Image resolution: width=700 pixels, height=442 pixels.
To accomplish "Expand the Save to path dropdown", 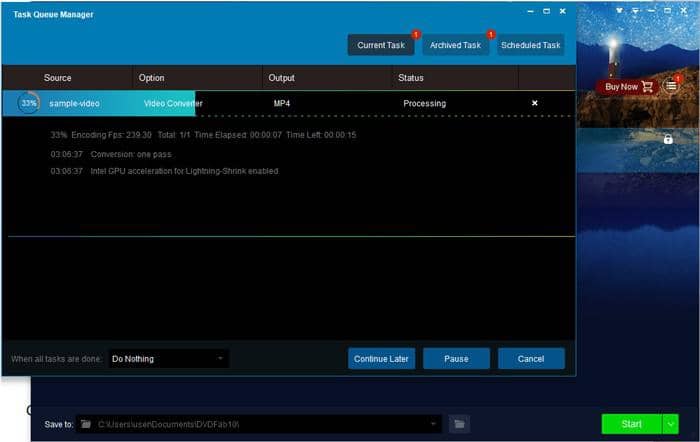I will point(433,424).
